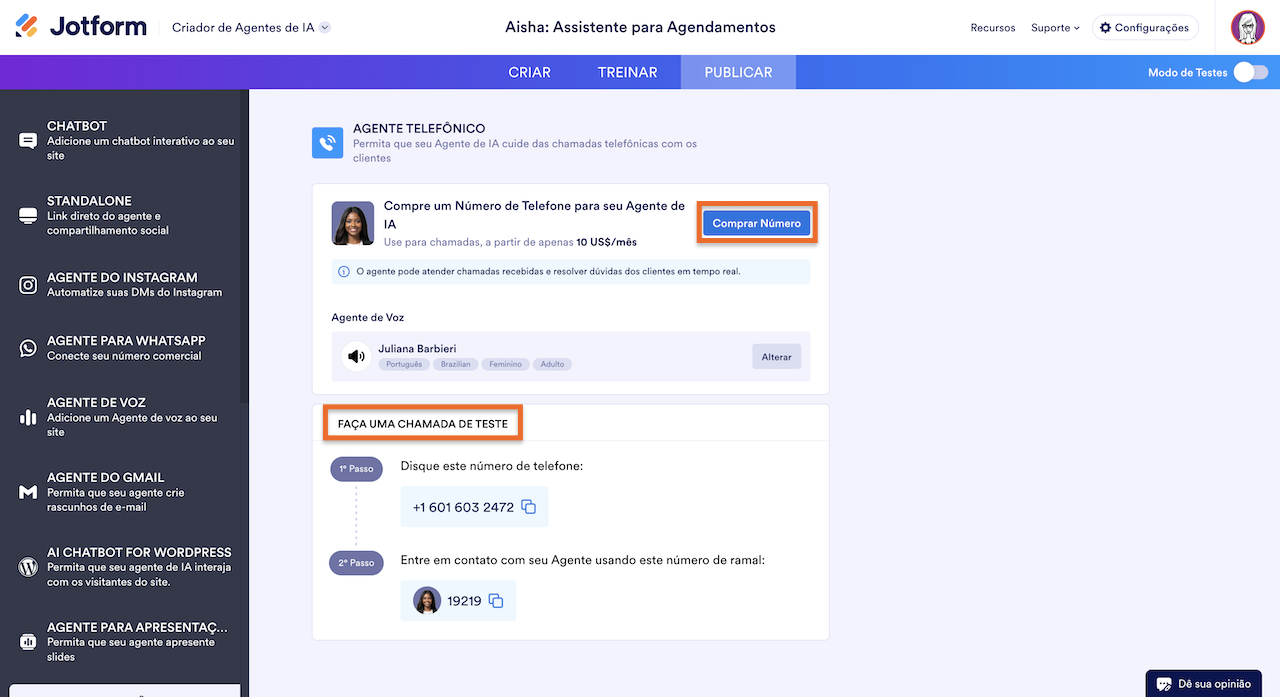Click the WhatsApp agent icon
The height and width of the screenshot is (697, 1280).
pyautogui.click(x=28, y=348)
